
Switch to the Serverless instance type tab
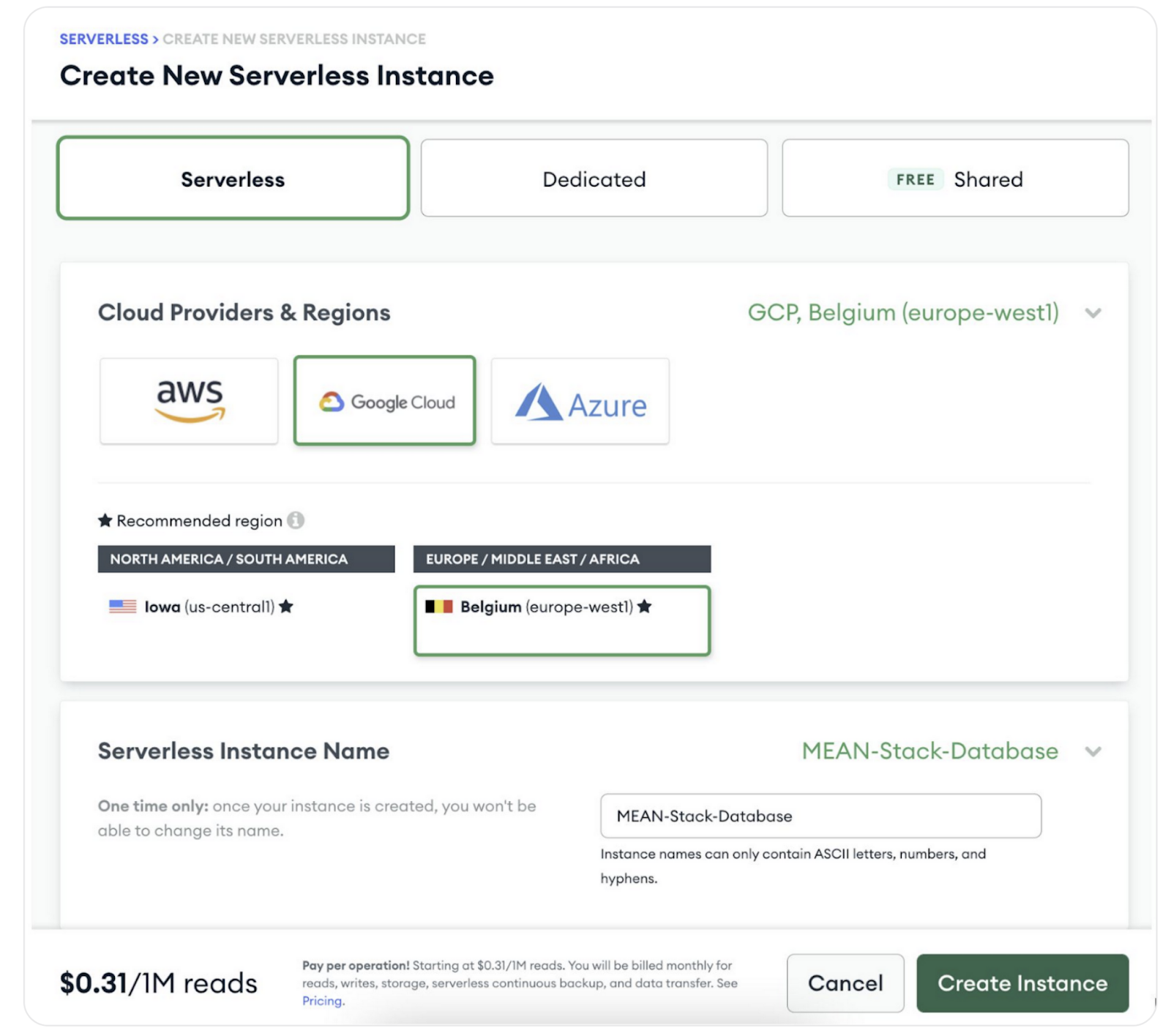click(233, 179)
